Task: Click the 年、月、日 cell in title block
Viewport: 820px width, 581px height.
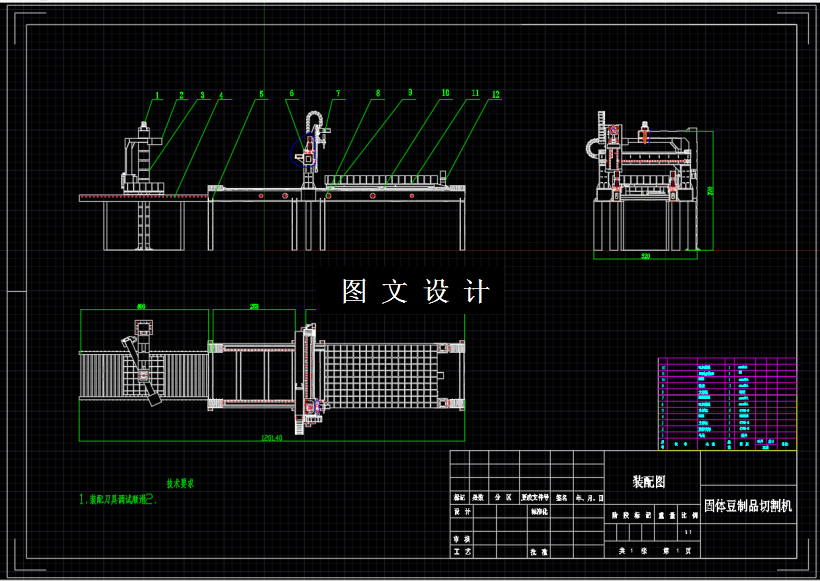Action: (589, 498)
